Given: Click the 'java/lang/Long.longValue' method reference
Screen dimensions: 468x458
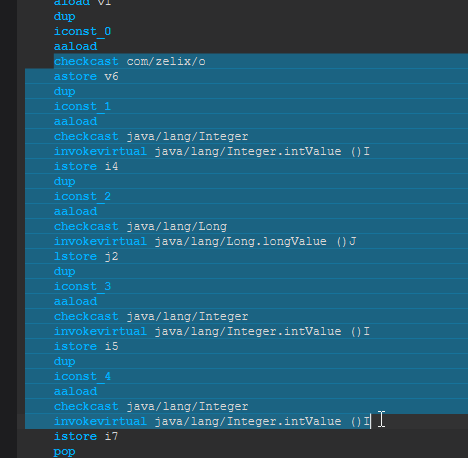Looking at the screenshot, I should click(241, 241).
